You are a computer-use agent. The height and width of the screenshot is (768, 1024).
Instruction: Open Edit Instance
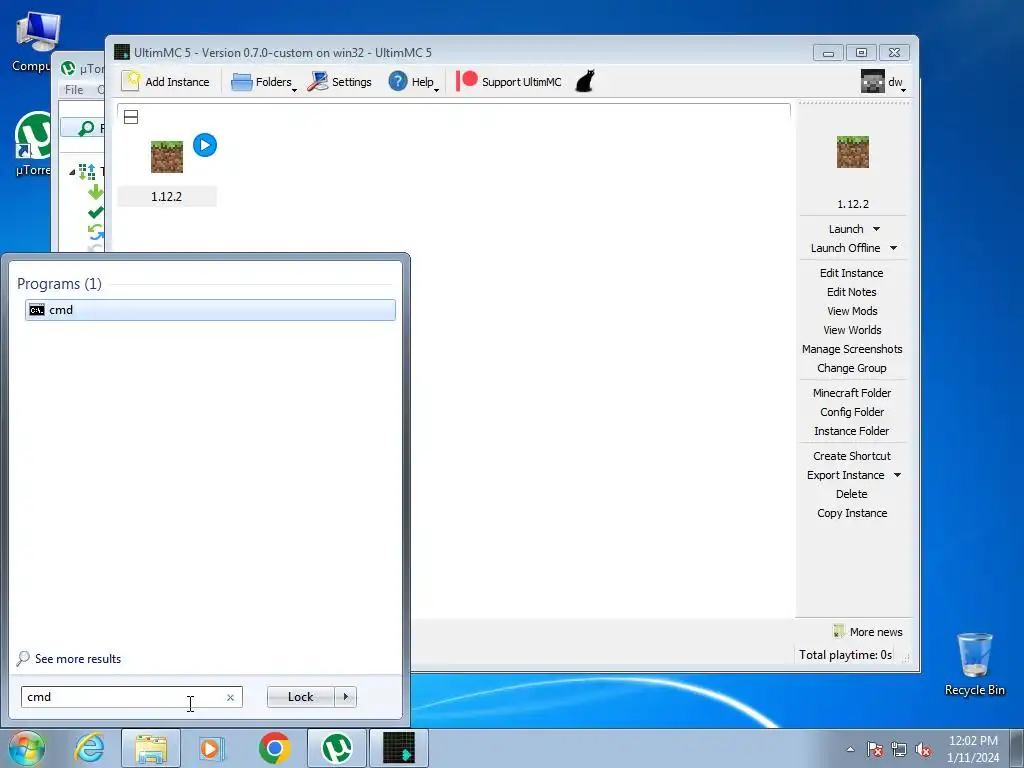852,273
